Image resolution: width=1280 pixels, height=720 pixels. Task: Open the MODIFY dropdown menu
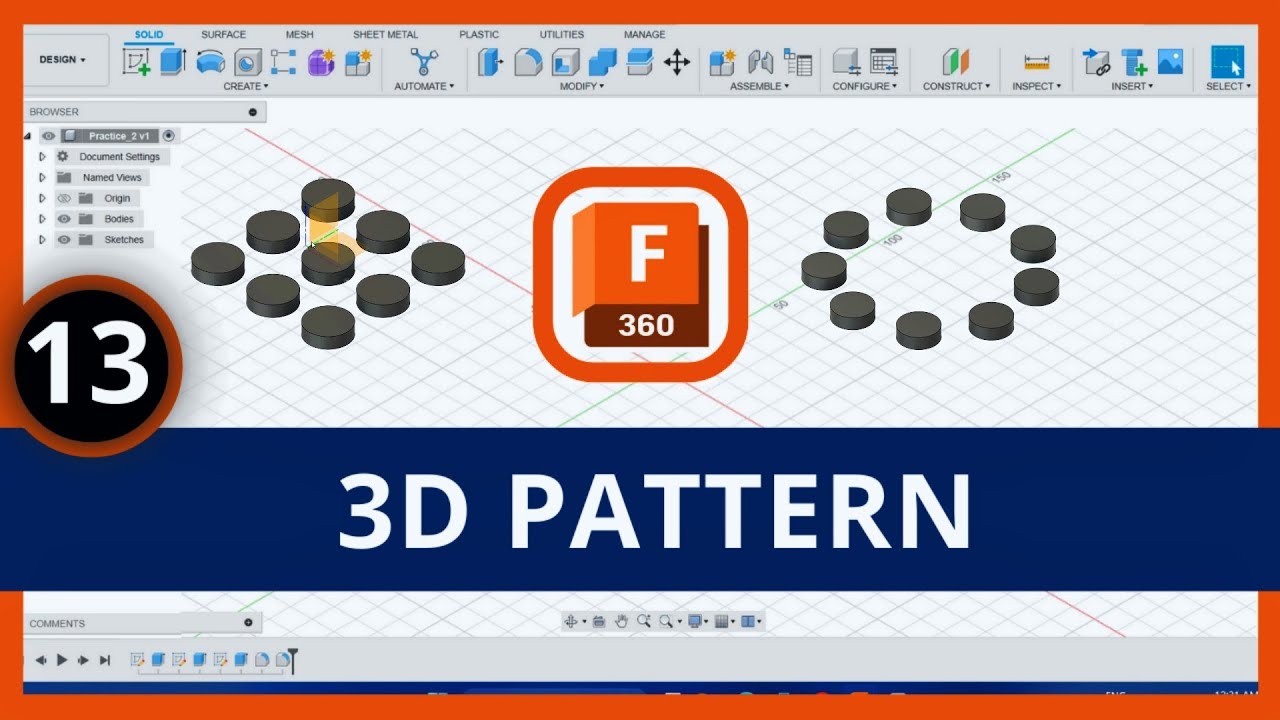click(581, 87)
